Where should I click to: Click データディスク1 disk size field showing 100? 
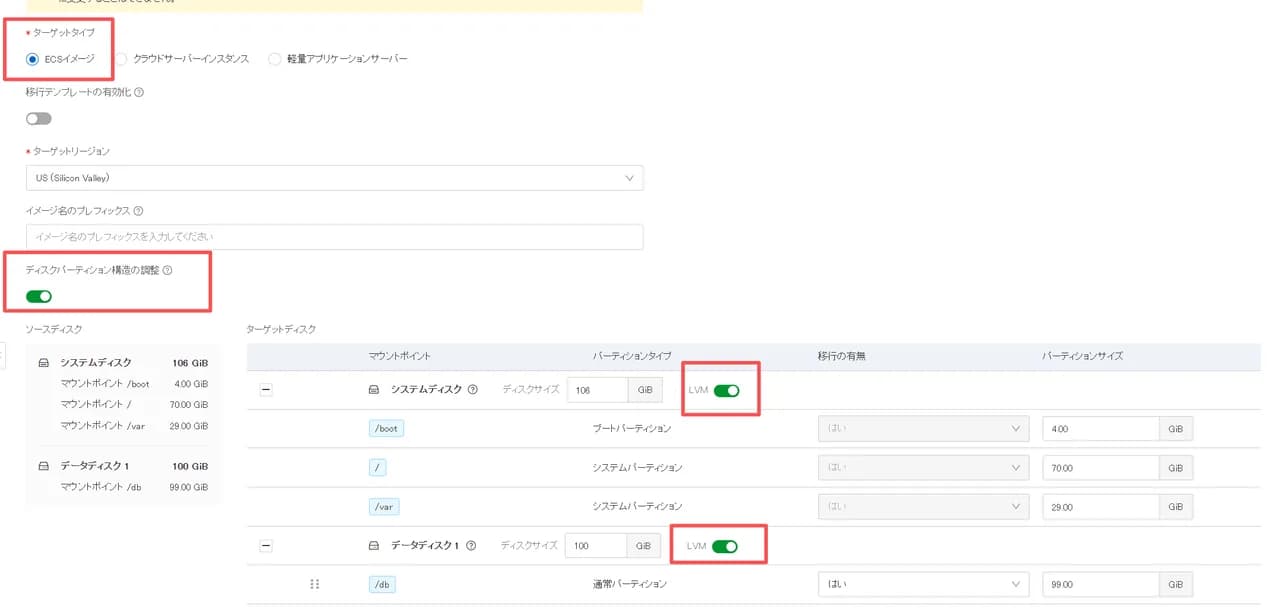[x=595, y=546]
